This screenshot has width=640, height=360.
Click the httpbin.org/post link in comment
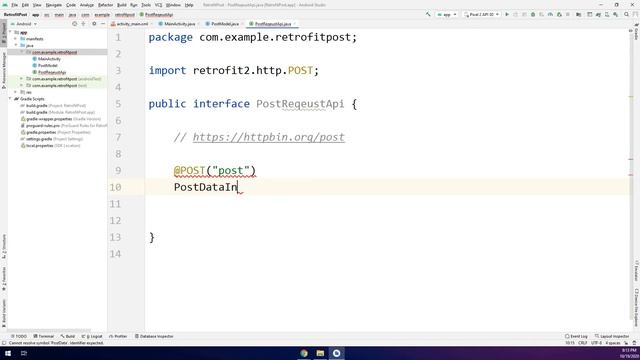[x=269, y=137]
